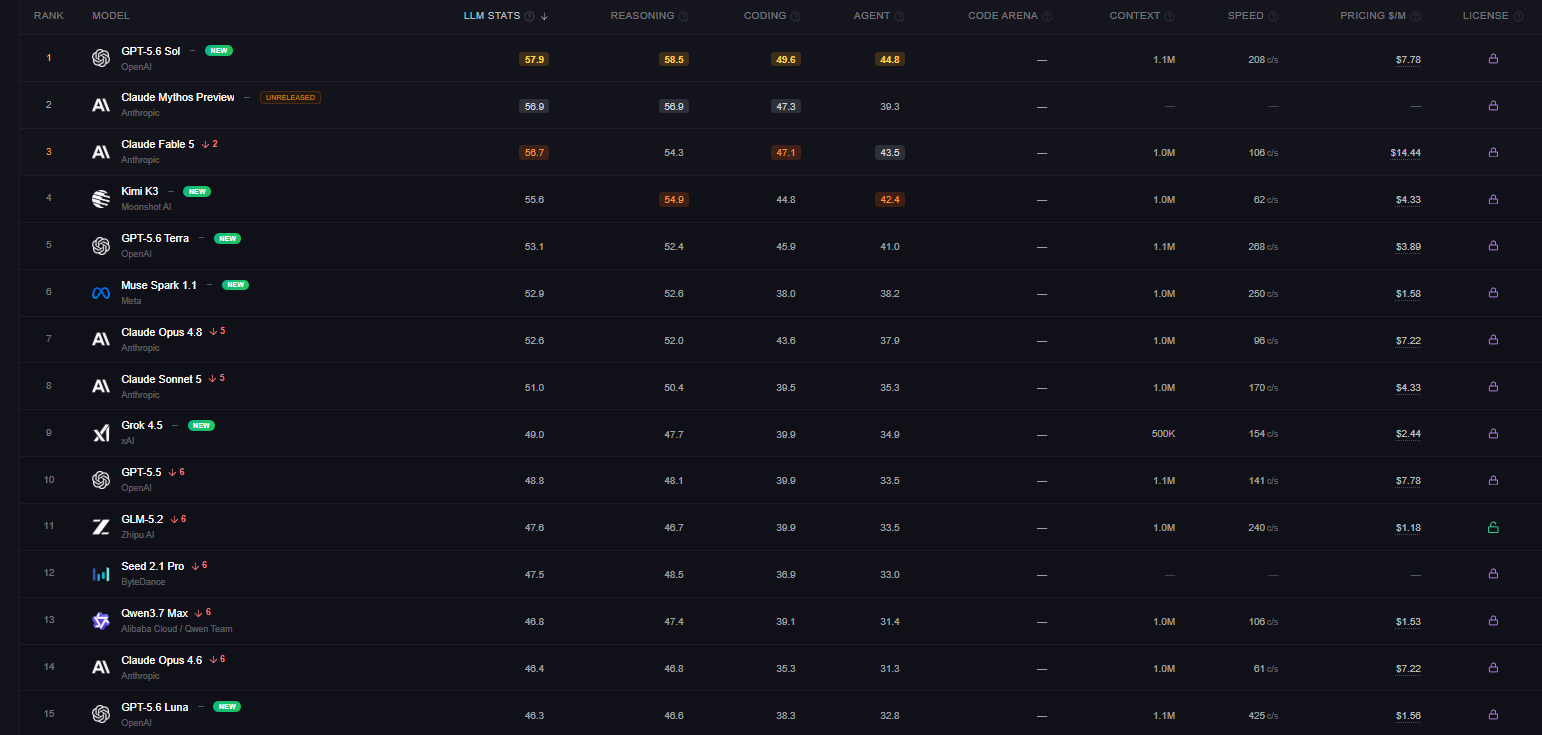
Task: Click the Moonshot AI logo beside Kimi K3
Action: [x=101, y=199]
